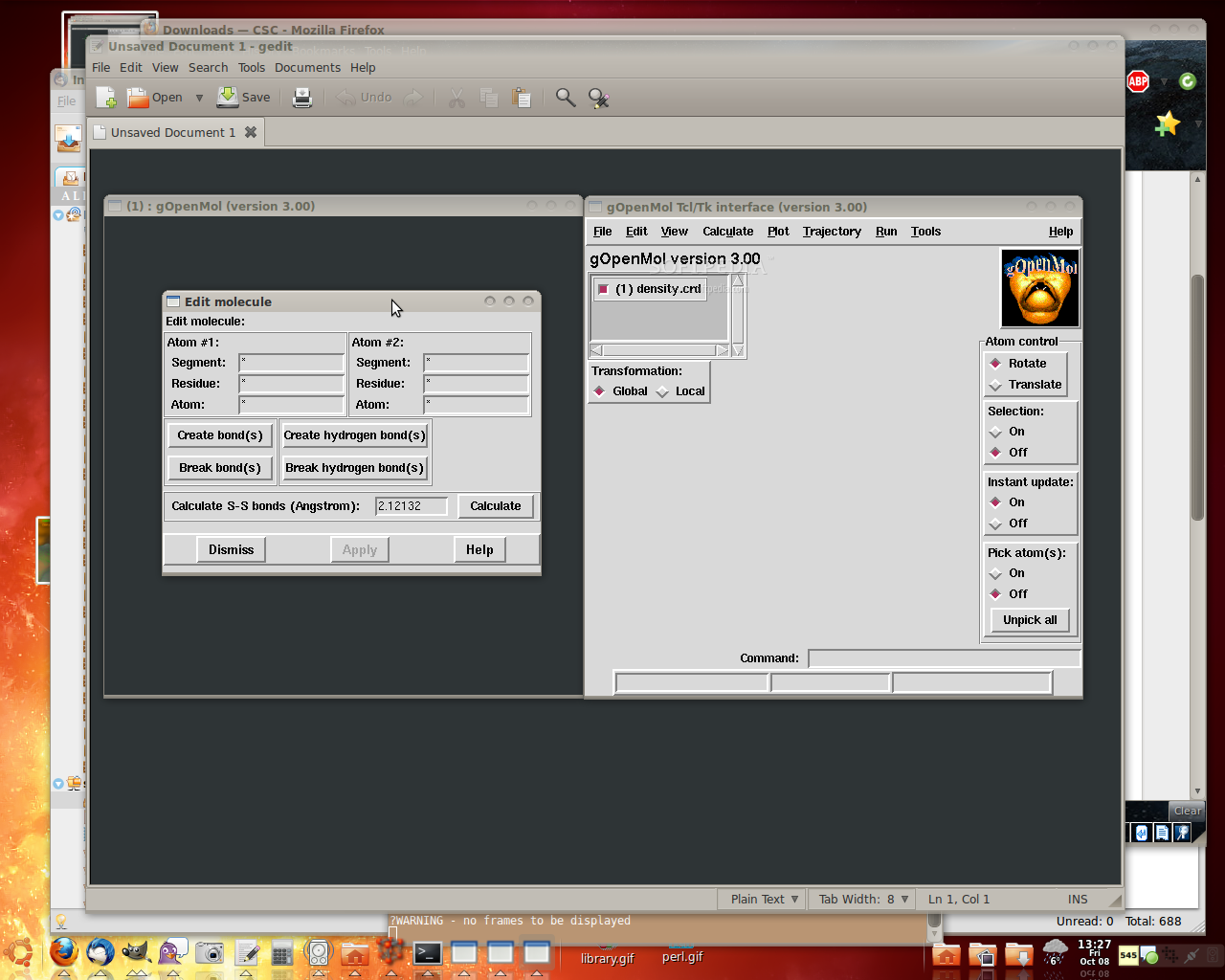Open GIMP from the dock
This screenshot has width=1225, height=980.
tap(136, 952)
